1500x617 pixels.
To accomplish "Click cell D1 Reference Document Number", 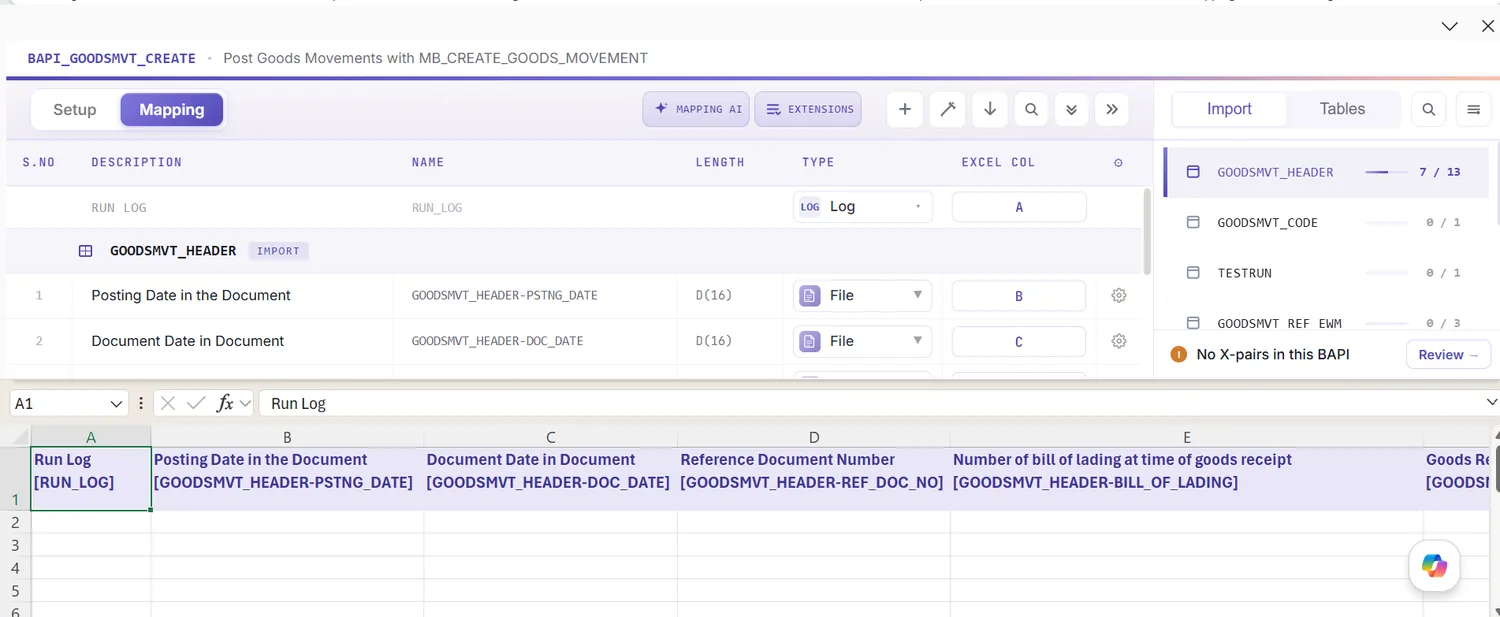I will click(x=814, y=479).
